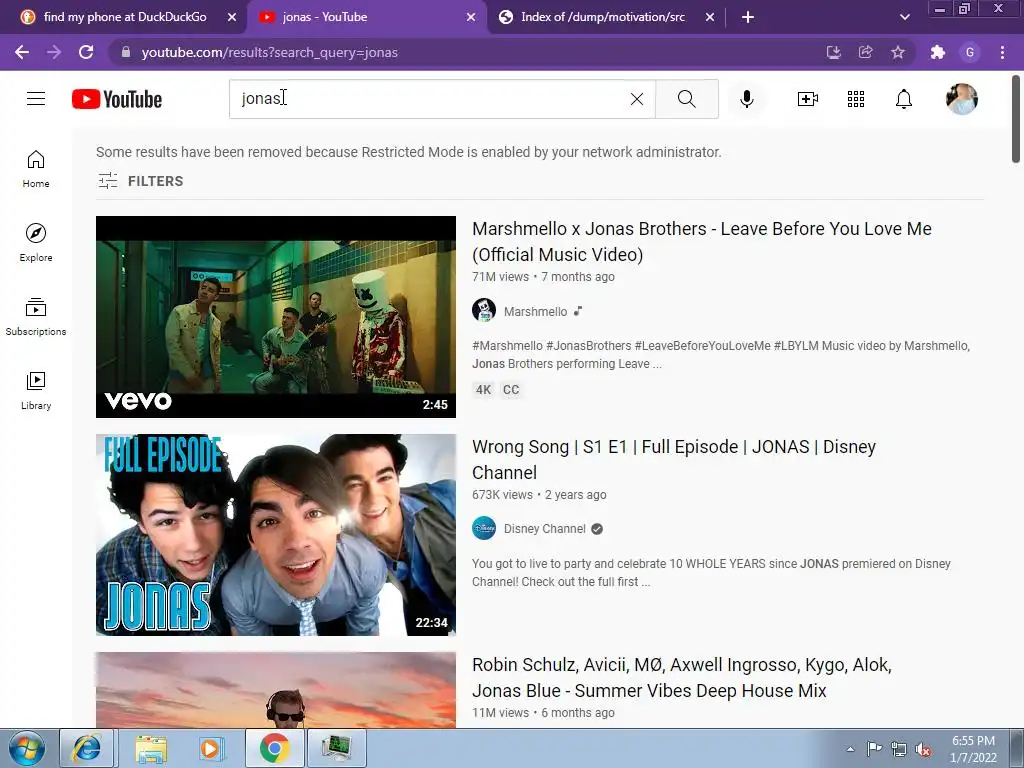
Task: Launch Internet Explorer from taskbar
Action: pyautogui.click(x=87, y=748)
